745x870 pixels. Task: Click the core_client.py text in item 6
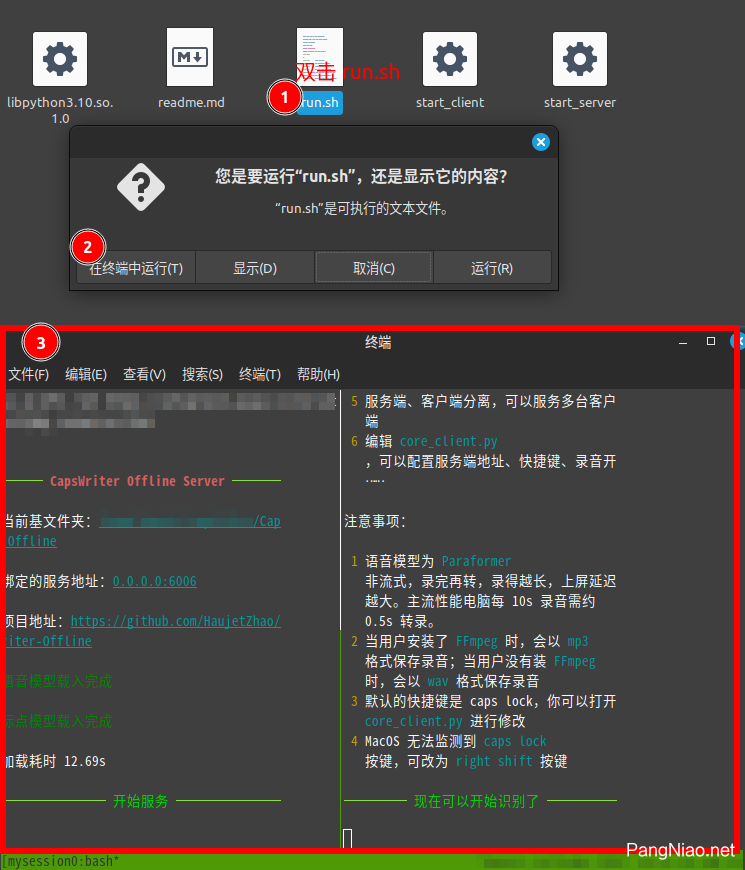pos(448,441)
